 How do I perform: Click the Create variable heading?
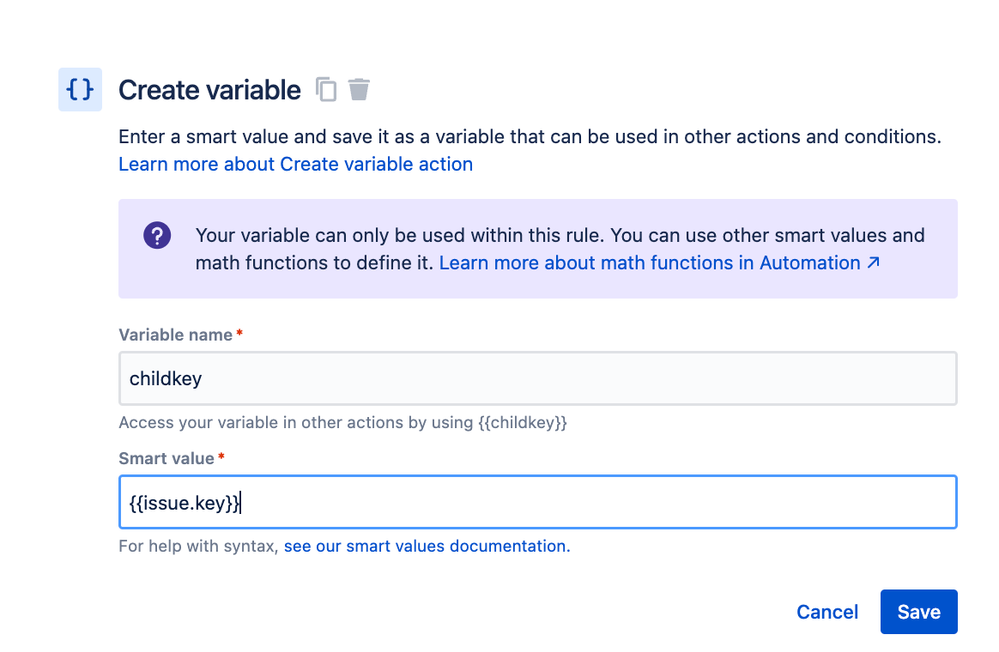coord(209,90)
